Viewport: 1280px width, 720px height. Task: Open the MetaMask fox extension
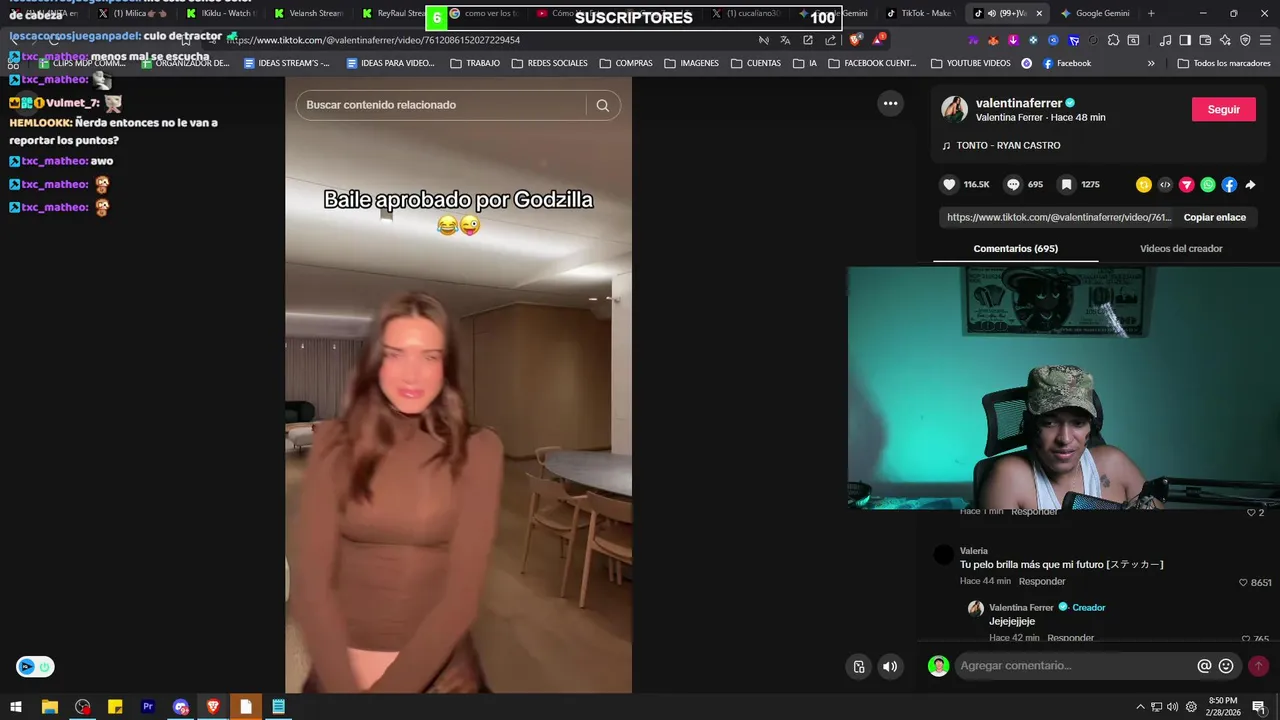(993, 40)
